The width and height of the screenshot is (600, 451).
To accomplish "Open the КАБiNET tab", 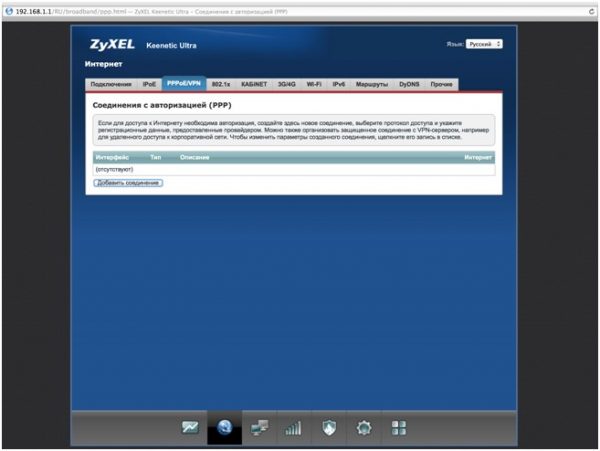I will point(254,84).
